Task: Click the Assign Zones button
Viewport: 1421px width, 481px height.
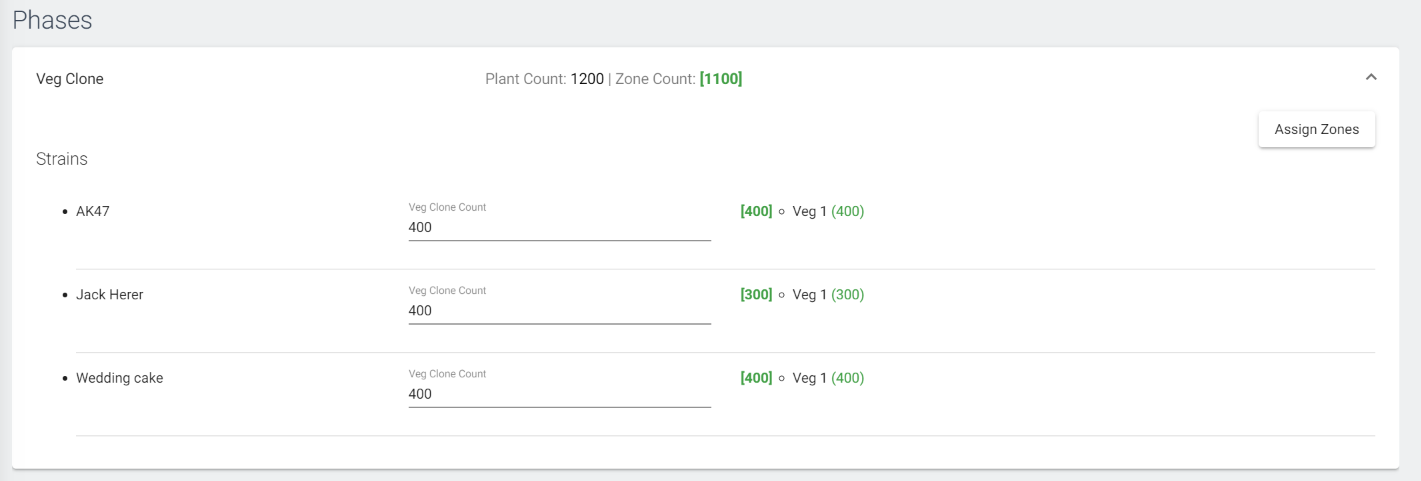Action: [x=1316, y=130]
